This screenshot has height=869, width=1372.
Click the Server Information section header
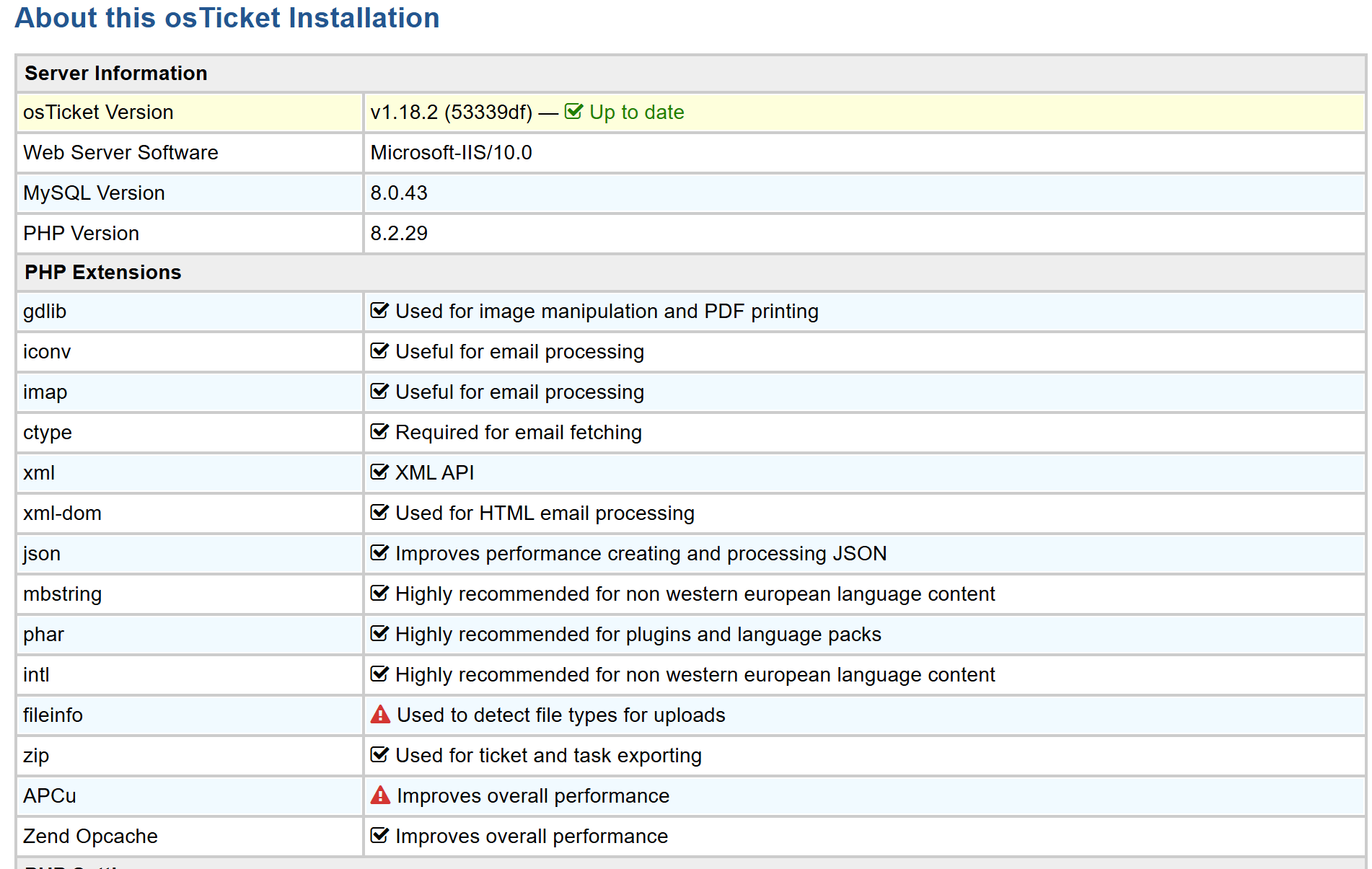point(116,74)
